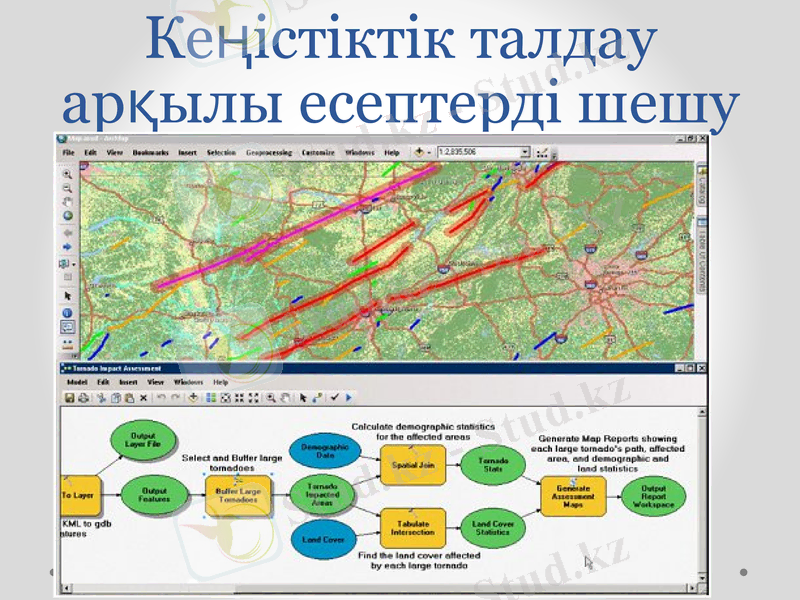Save the Tornado Impact Assessment model
800x600 pixels.
click(68, 398)
